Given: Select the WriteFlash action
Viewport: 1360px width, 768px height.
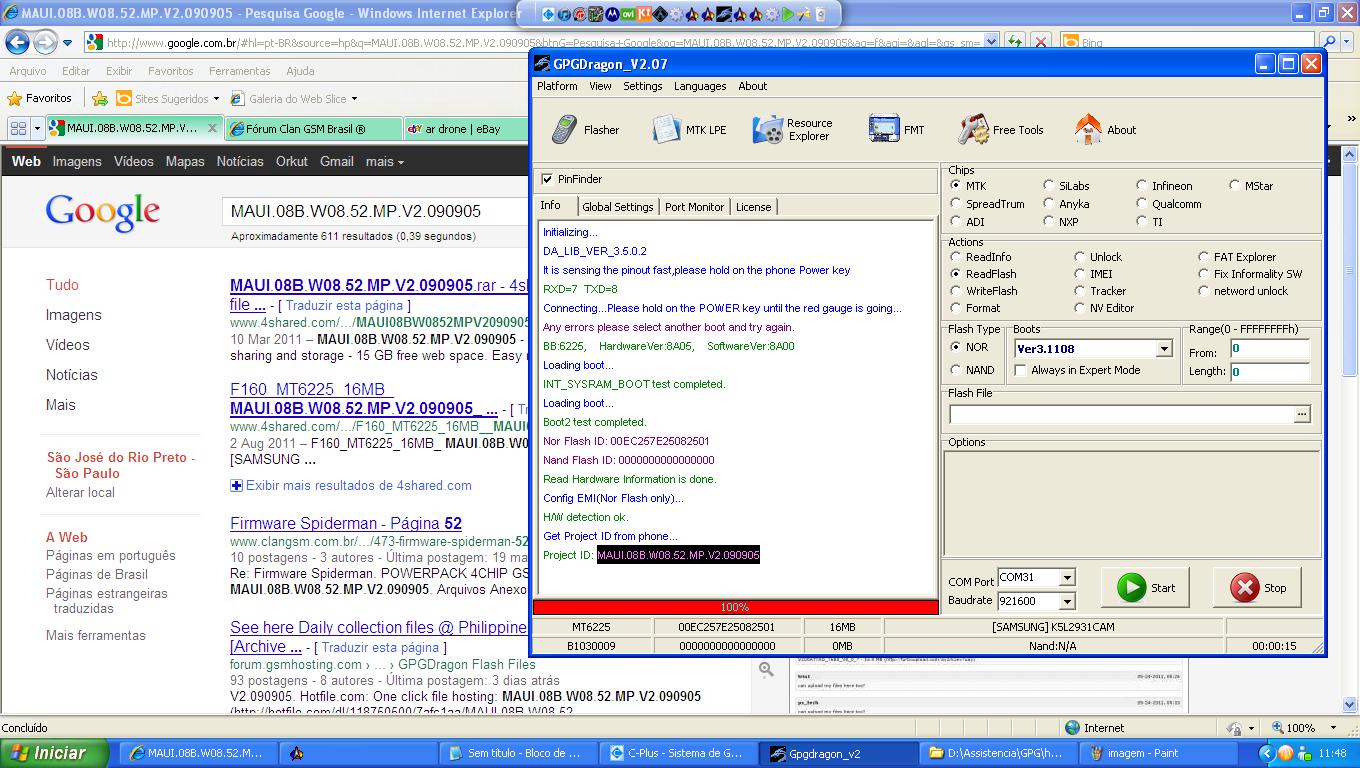Looking at the screenshot, I should [955, 291].
